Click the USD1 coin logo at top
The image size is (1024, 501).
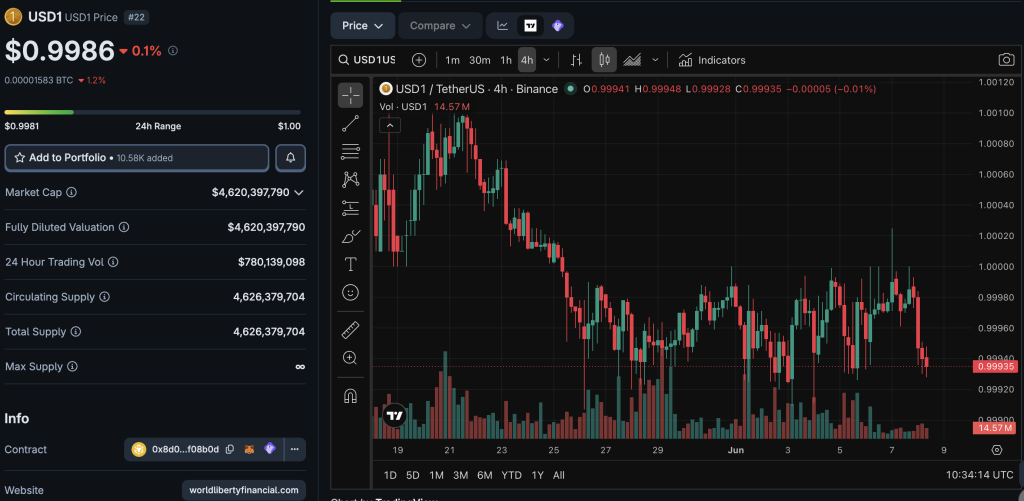point(14,17)
